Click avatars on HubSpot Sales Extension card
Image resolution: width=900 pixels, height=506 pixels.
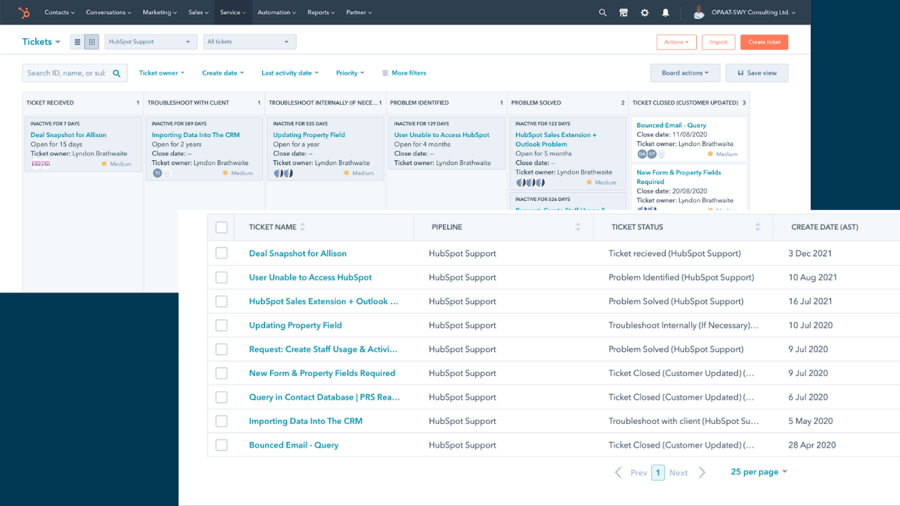click(530, 182)
